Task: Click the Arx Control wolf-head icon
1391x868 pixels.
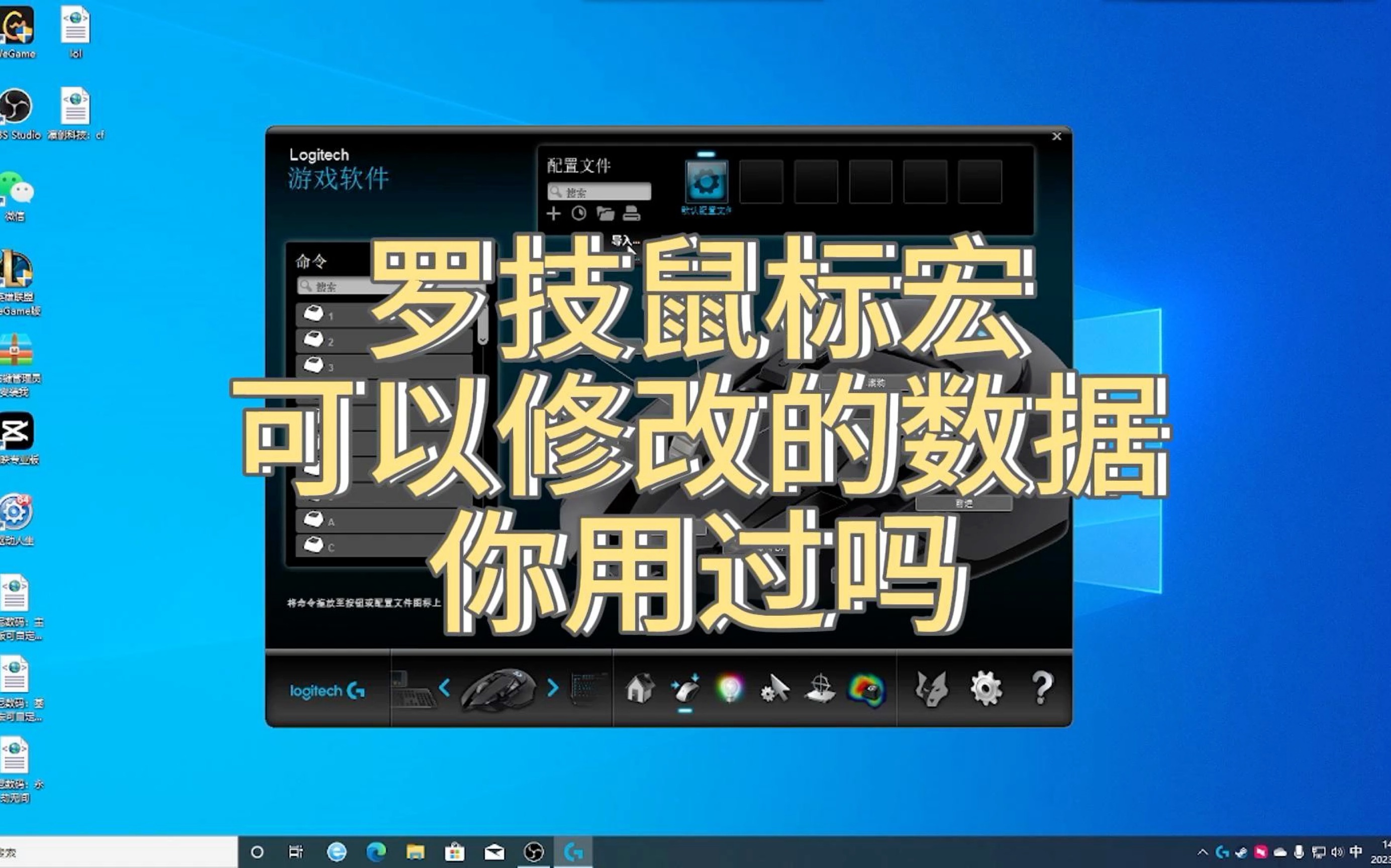Action: pos(931,688)
